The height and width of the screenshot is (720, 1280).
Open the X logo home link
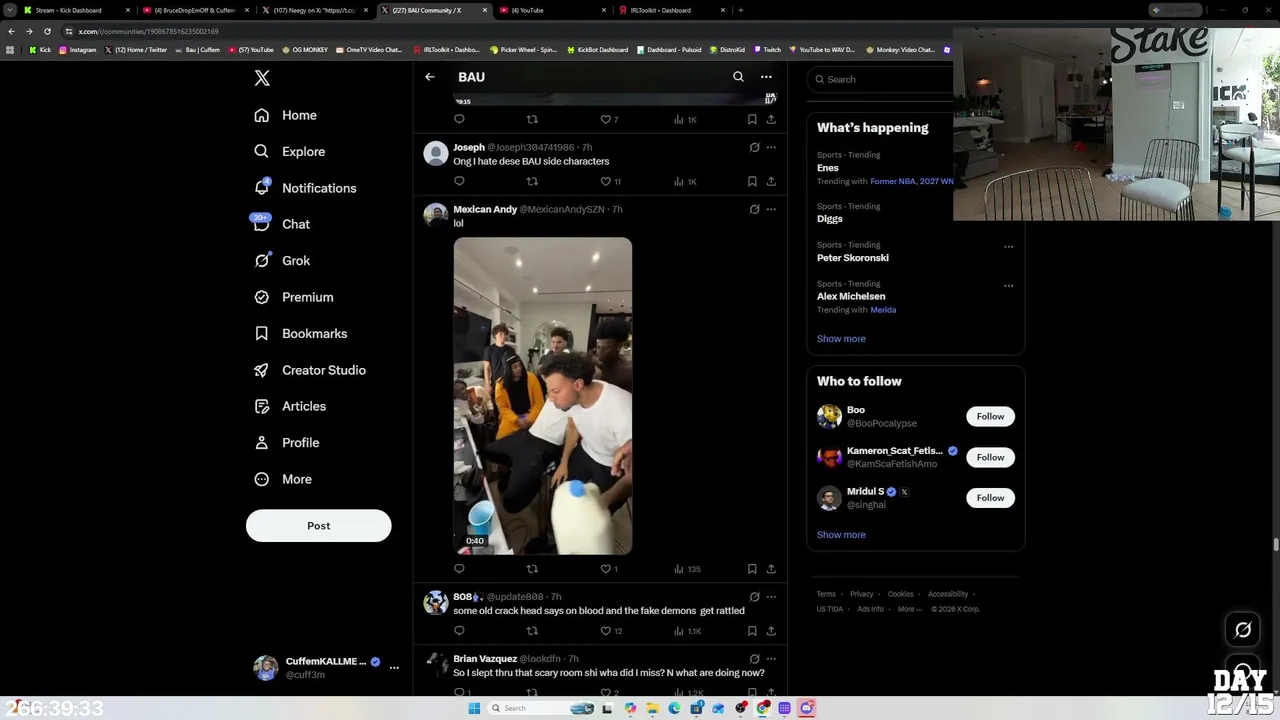pos(262,78)
